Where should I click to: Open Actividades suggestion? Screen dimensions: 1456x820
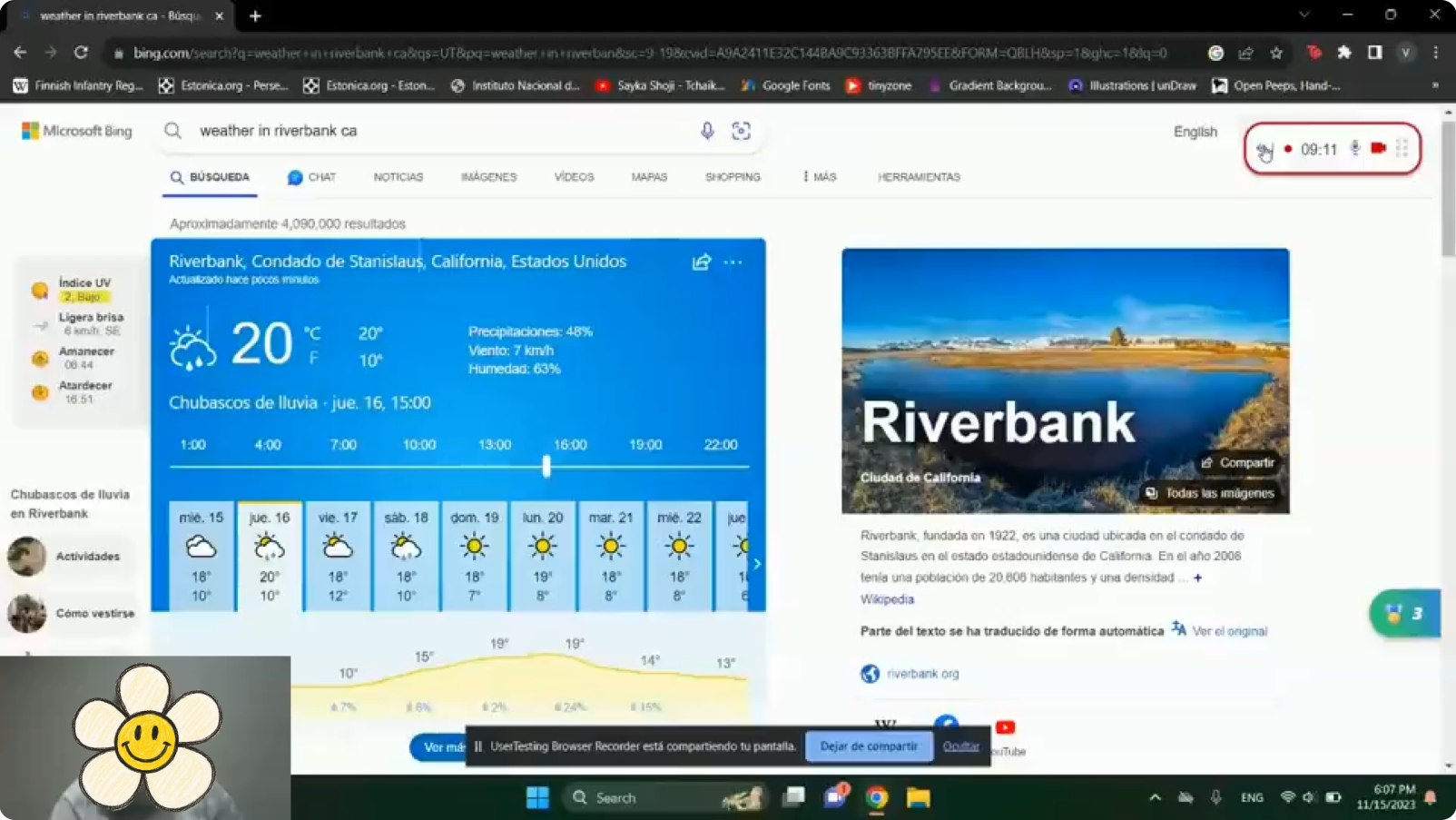point(73,556)
